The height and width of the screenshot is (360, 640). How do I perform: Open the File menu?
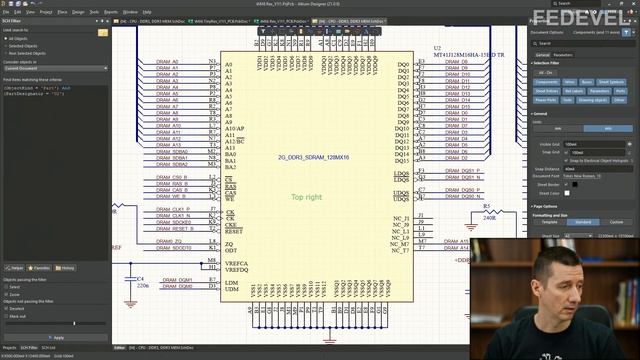click(6, 12)
